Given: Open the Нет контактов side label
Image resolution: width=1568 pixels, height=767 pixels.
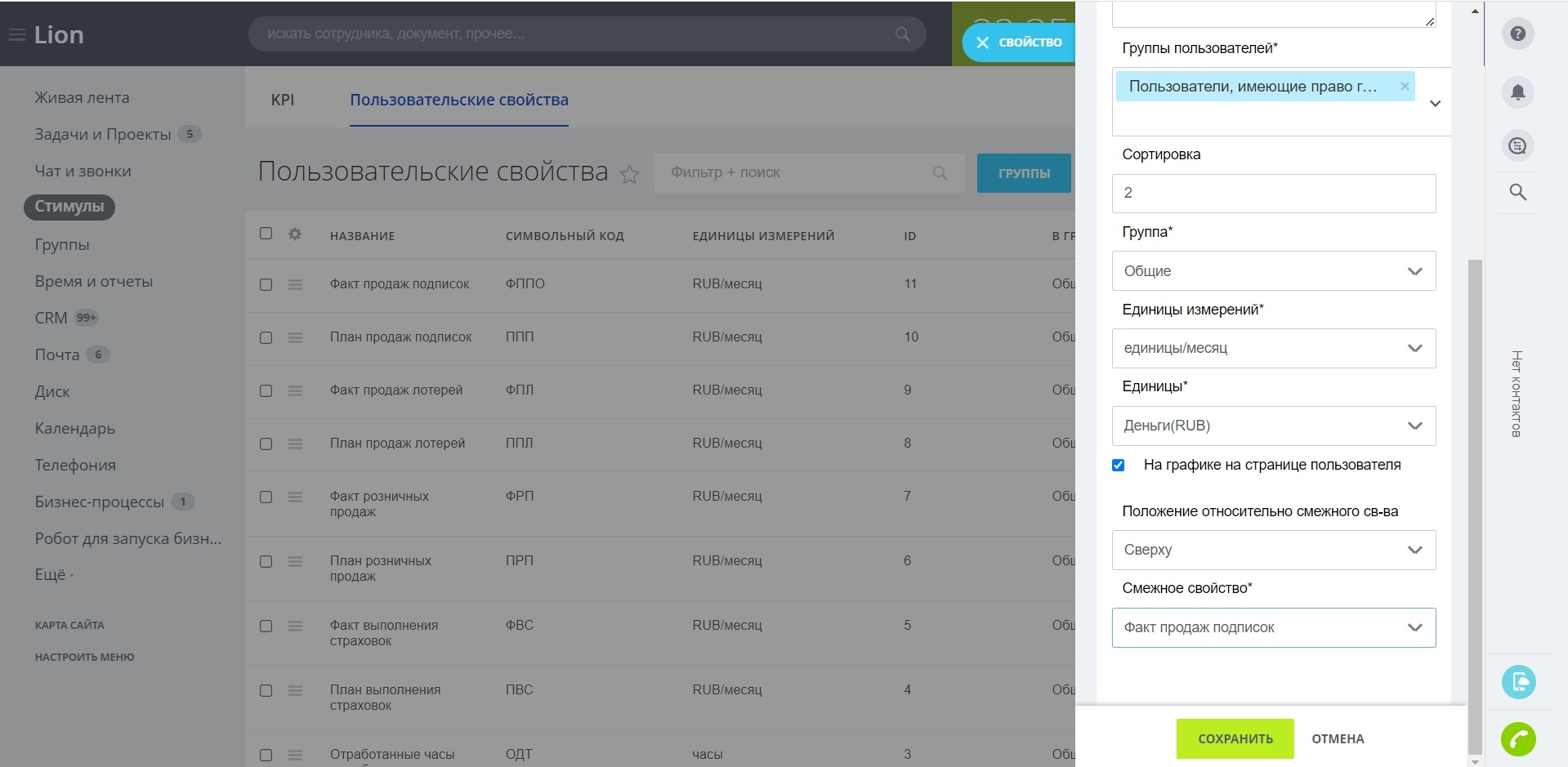Looking at the screenshot, I should pos(1516,394).
